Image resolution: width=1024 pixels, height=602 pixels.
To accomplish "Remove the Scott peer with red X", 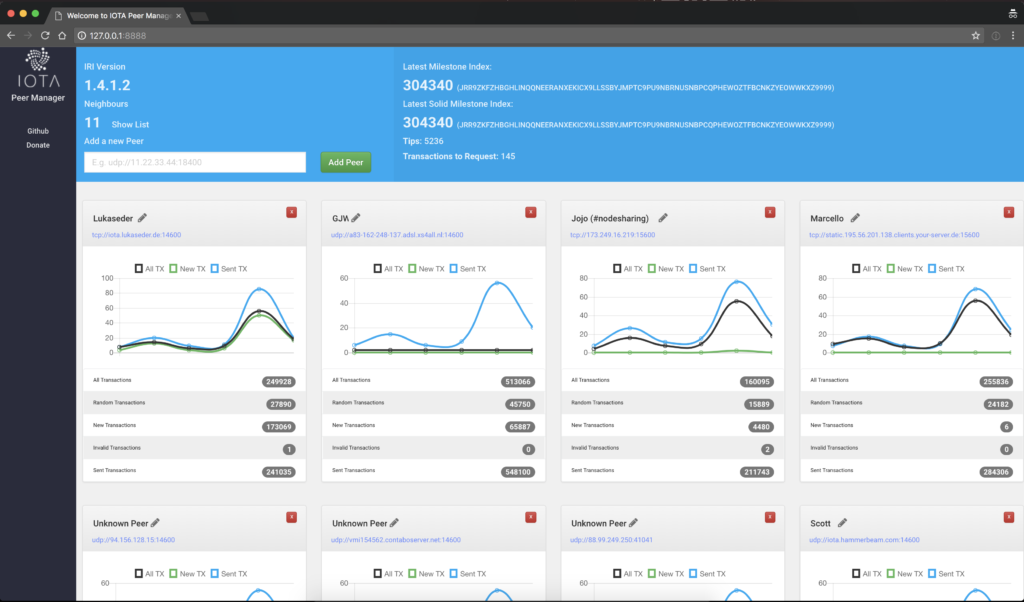I will 1009,517.
